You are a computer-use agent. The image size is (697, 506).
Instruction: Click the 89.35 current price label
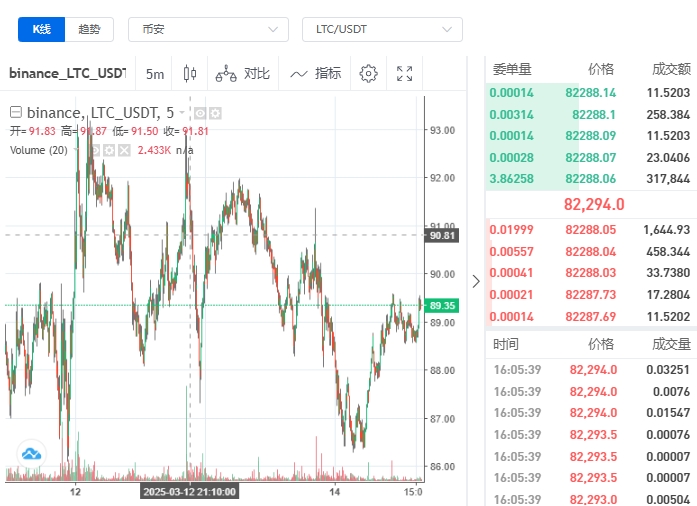pyautogui.click(x=442, y=305)
